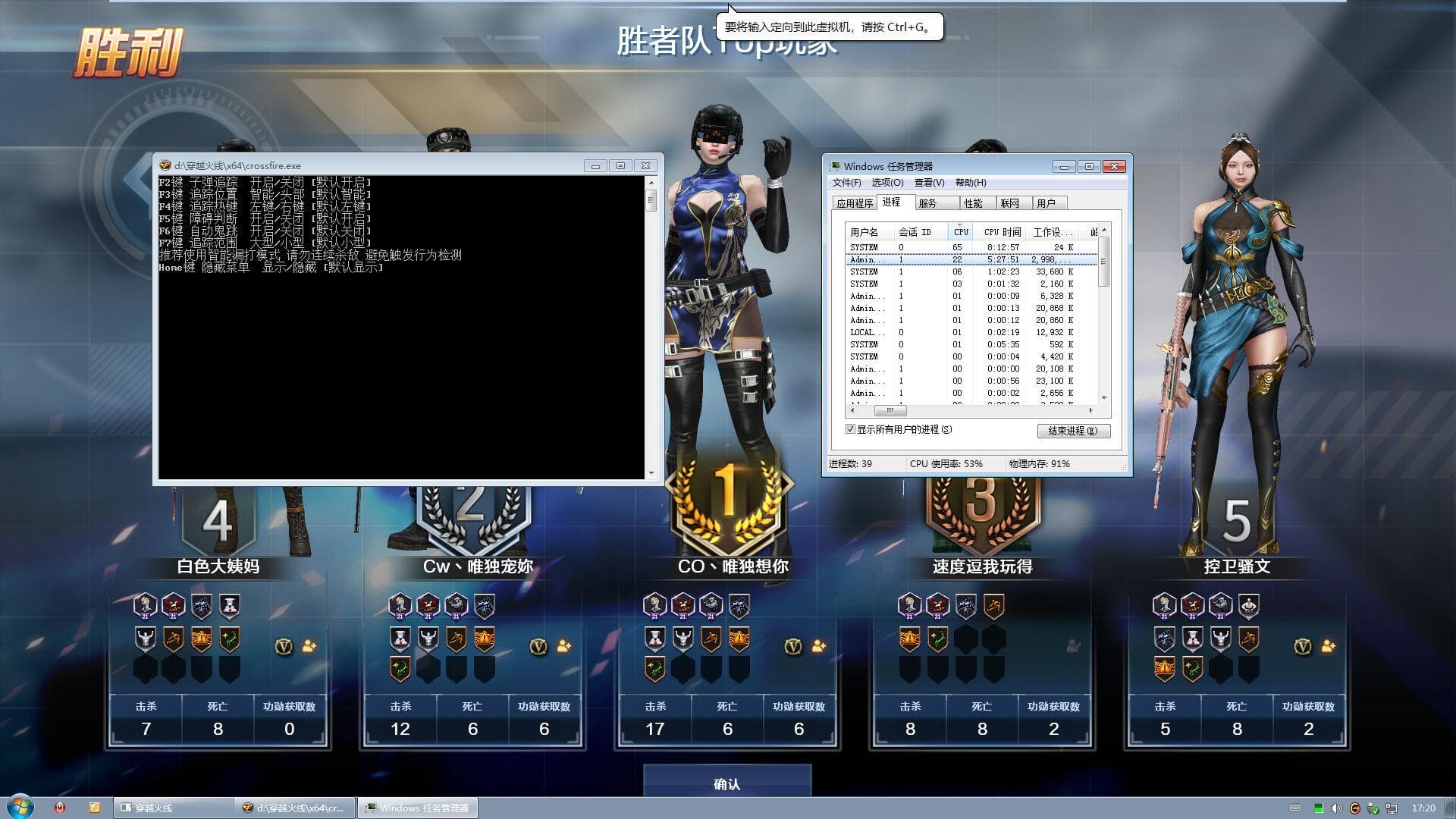Click the V badge icon on CO、唯独想你's card
The width and height of the screenshot is (1456, 819).
[x=793, y=646]
